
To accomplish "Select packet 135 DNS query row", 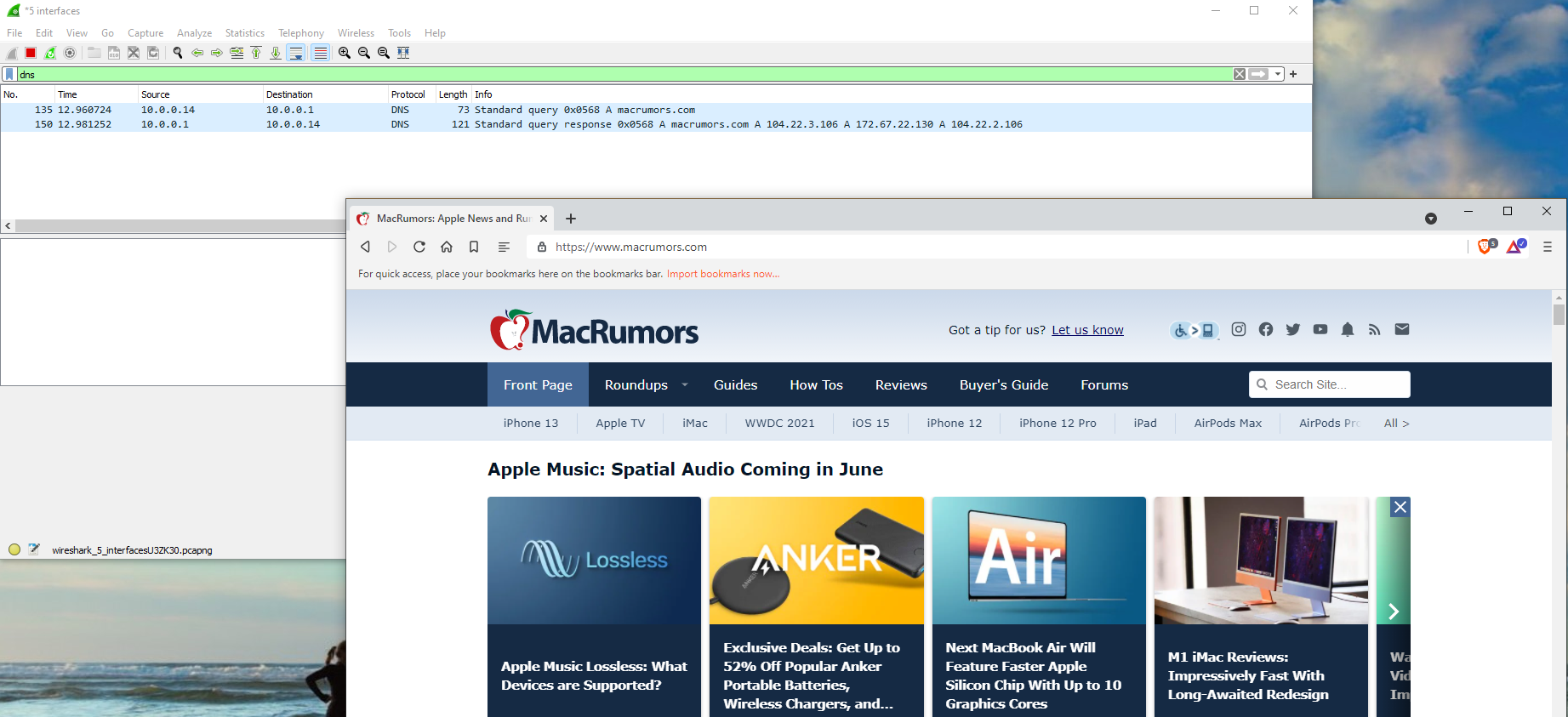I will coord(655,110).
